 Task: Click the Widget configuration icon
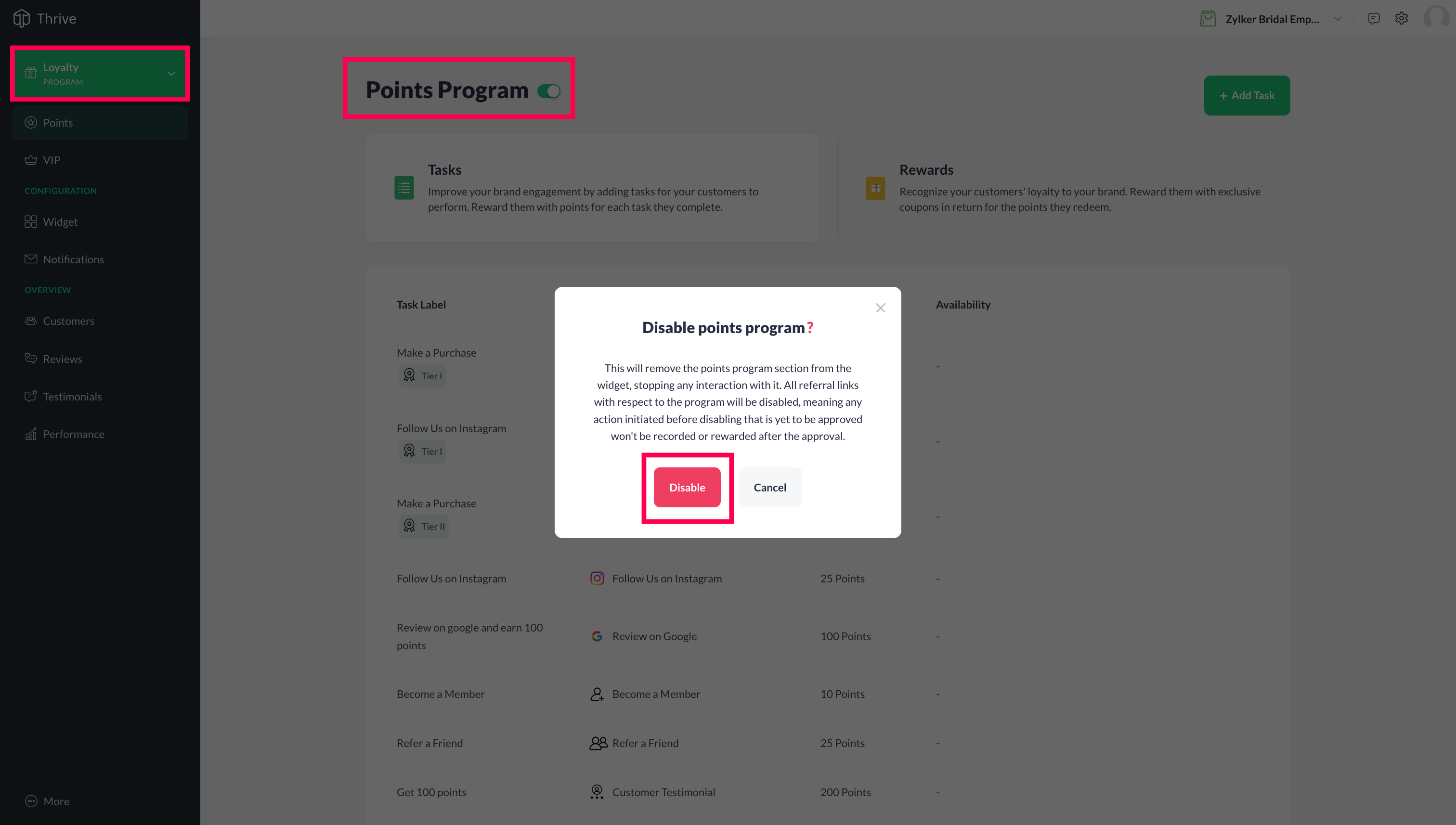pyautogui.click(x=31, y=221)
